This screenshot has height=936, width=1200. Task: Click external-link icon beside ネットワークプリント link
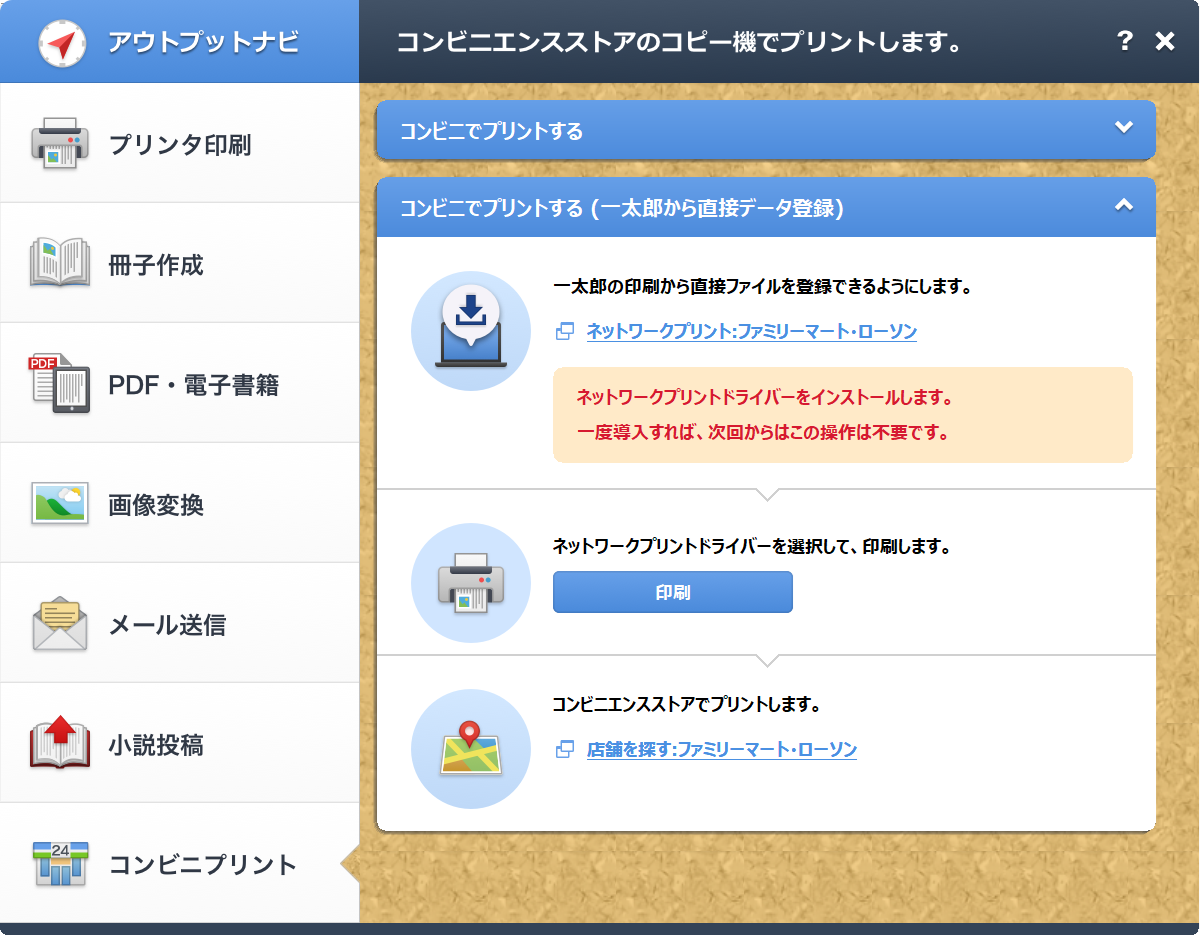point(563,331)
